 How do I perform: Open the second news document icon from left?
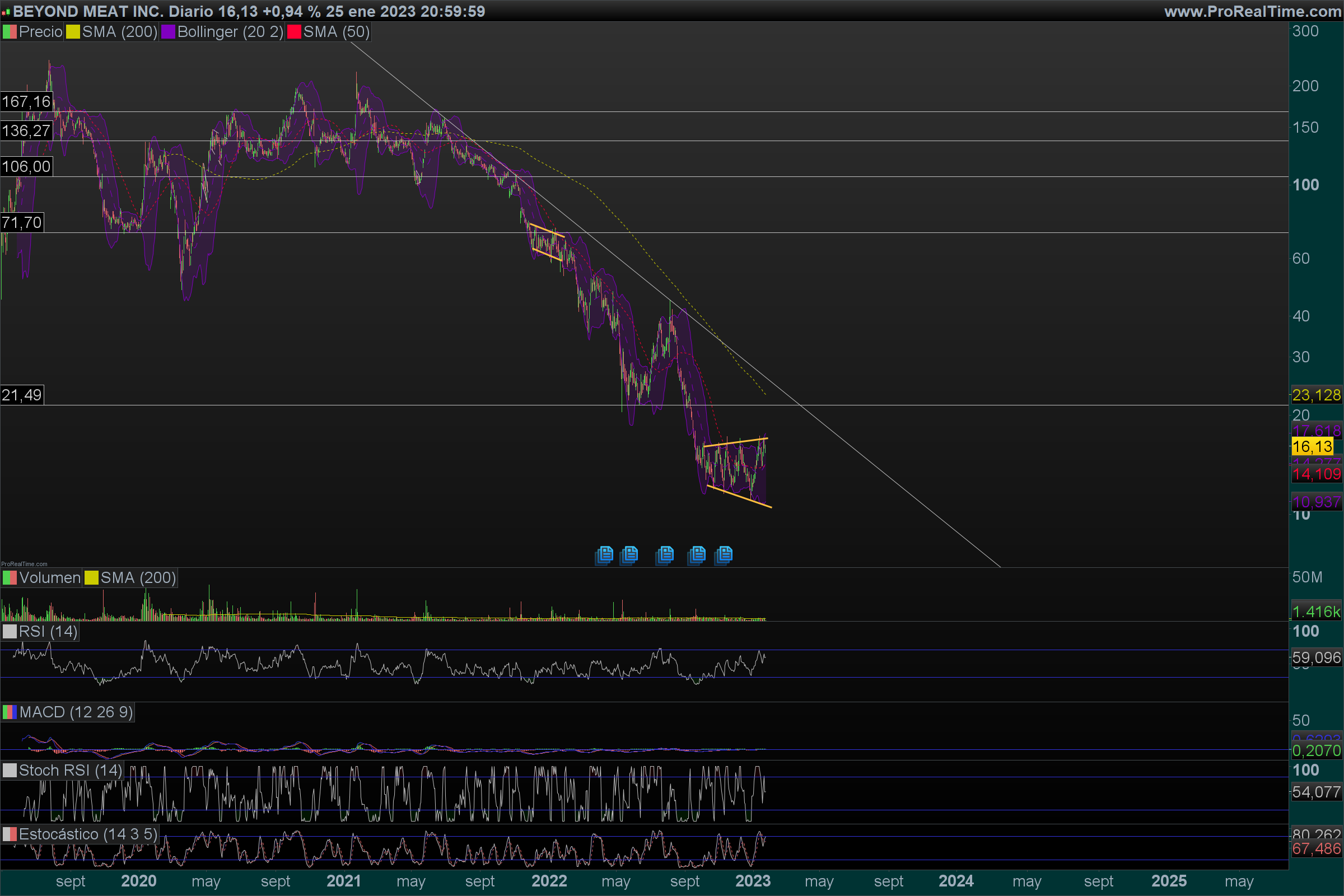pyautogui.click(x=629, y=554)
